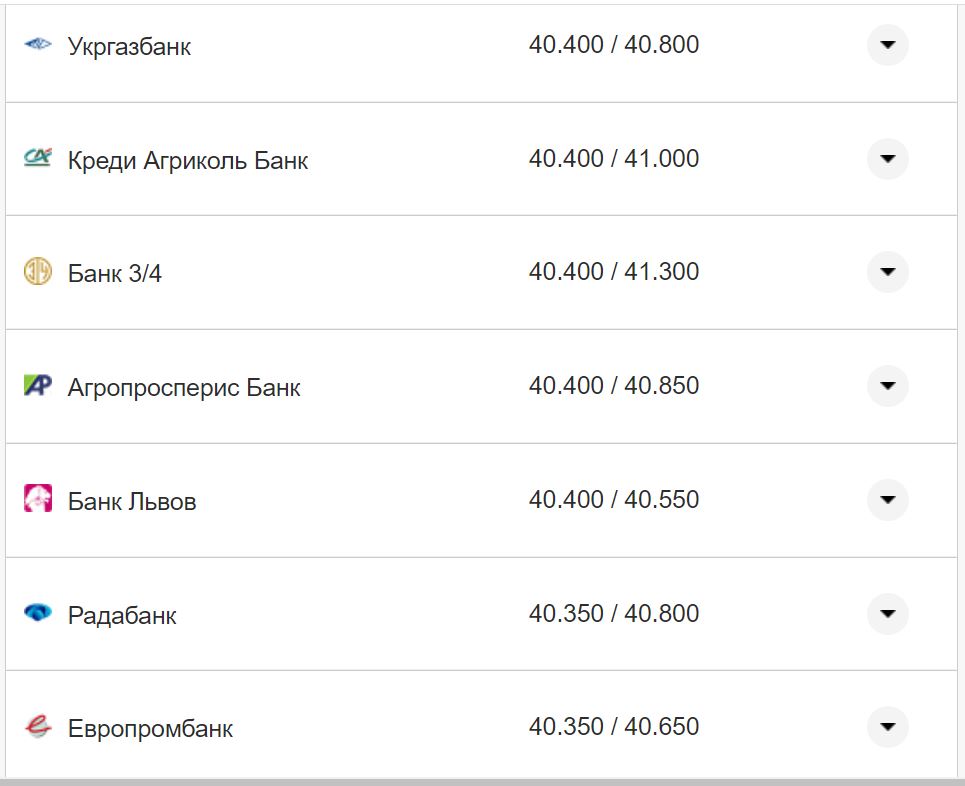Click the Укргазбанк logo icon
This screenshot has height=786, width=965.
coord(37,45)
